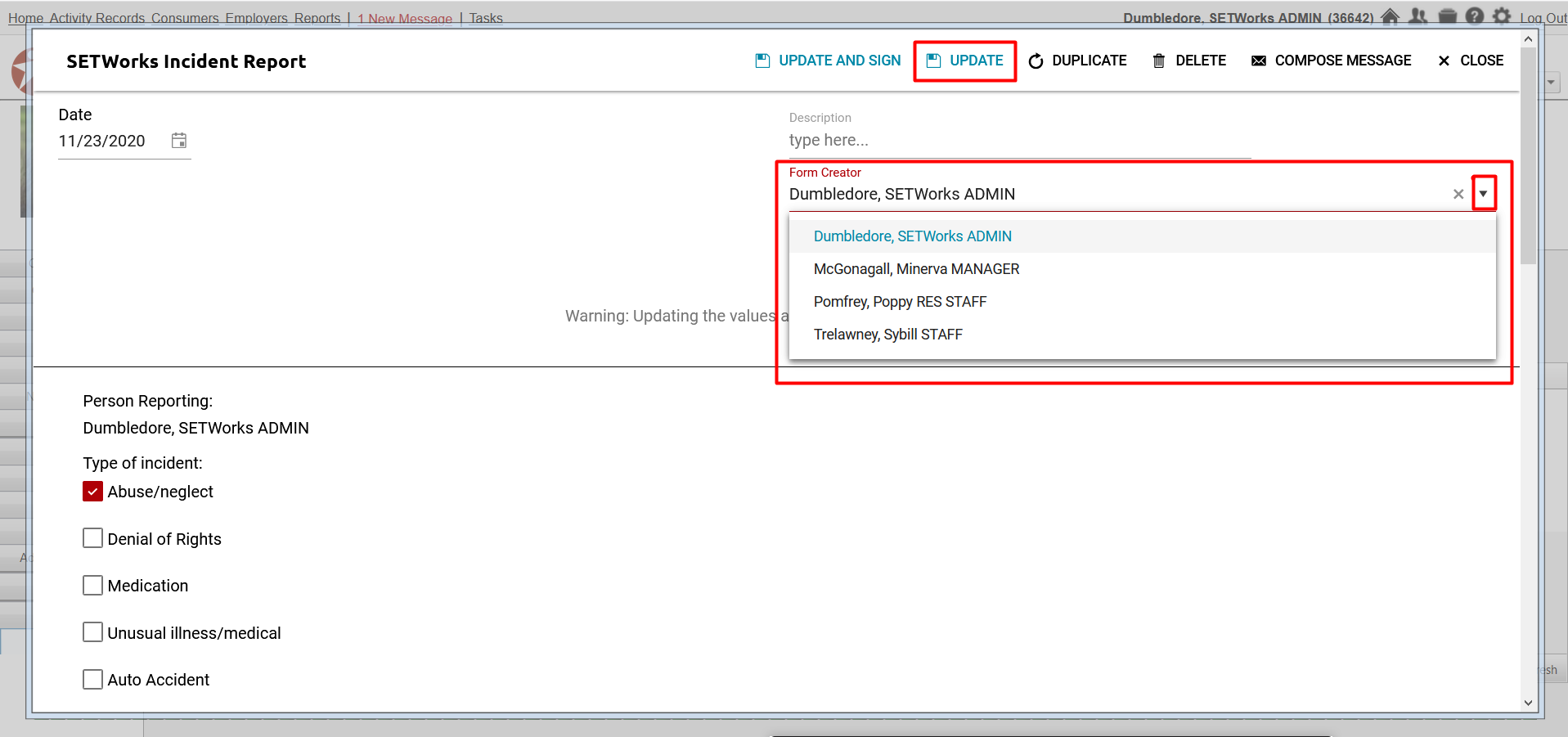Click the 'Warning: Updating the values' text

(671, 316)
